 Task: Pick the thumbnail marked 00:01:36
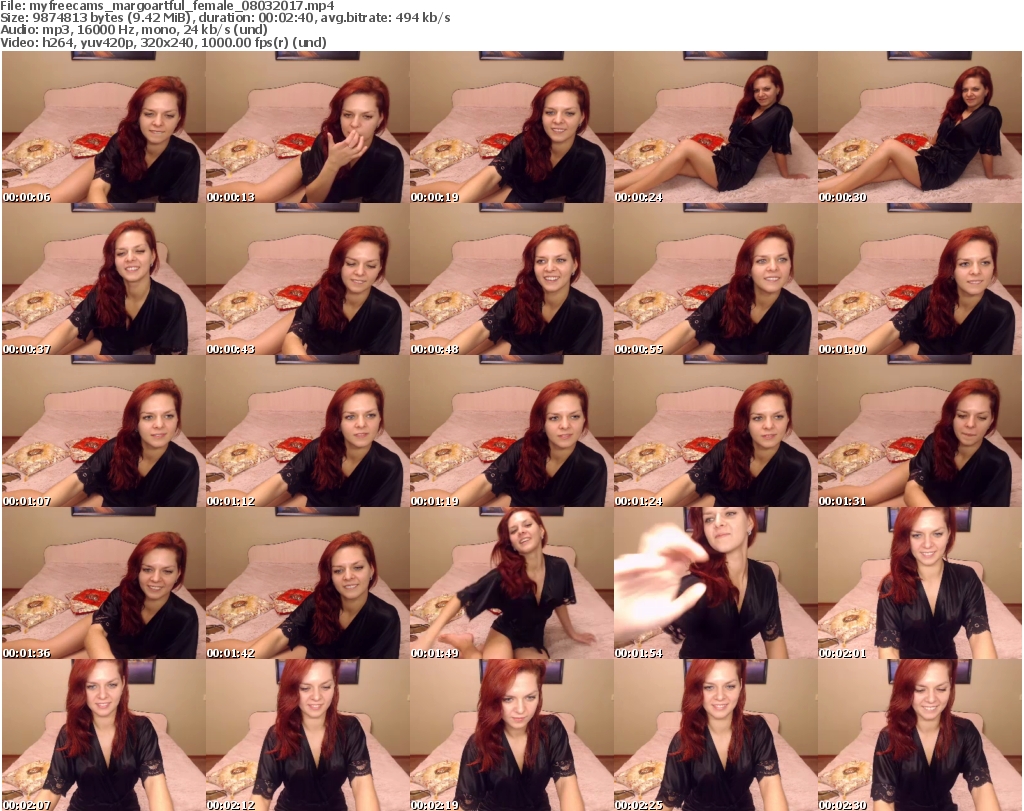104,583
